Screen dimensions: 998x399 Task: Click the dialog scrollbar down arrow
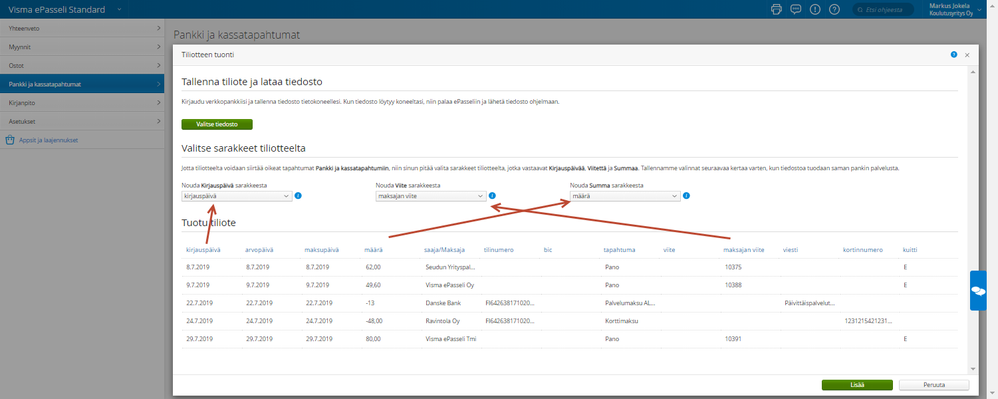click(973, 369)
